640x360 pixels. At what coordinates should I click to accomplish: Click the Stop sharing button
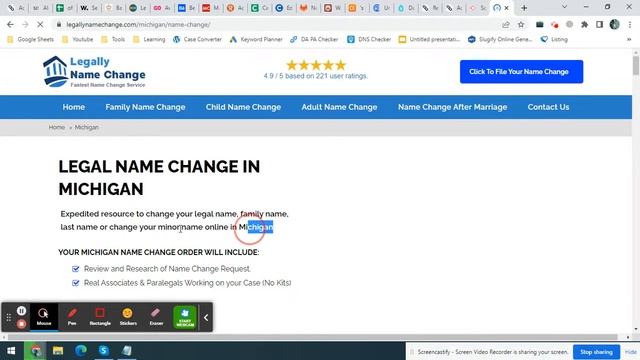click(x=596, y=352)
